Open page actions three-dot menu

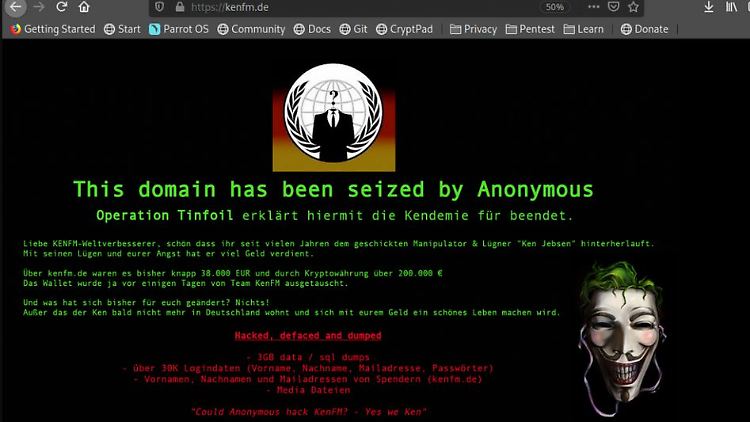pos(594,7)
